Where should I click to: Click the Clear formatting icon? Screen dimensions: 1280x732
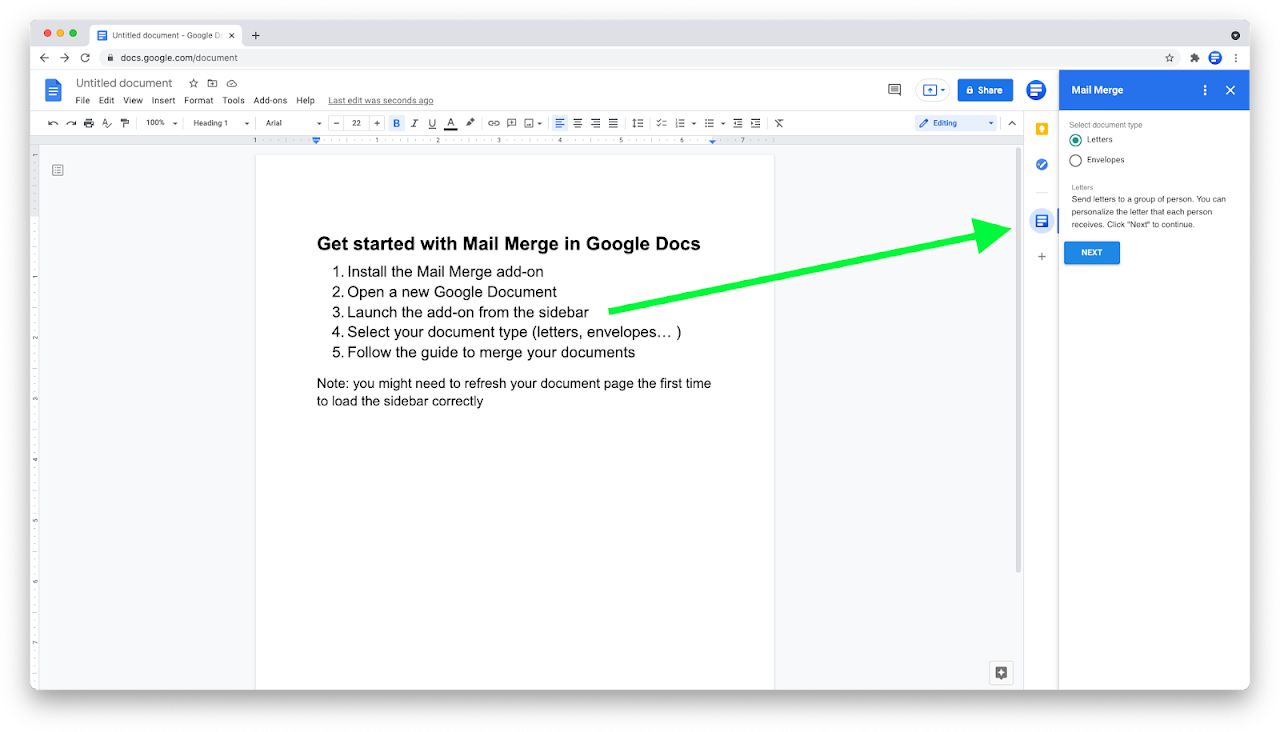click(778, 122)
